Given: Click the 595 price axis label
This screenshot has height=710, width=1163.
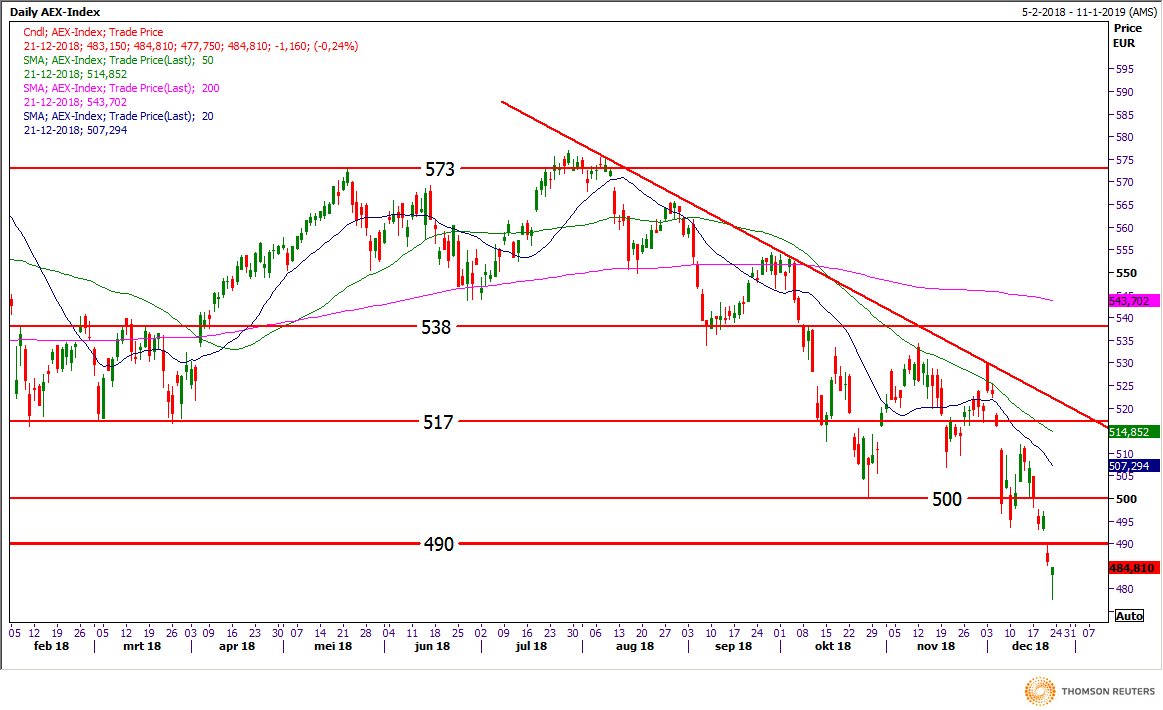Looking at the screenshot, I should (x=1124, y=69).
